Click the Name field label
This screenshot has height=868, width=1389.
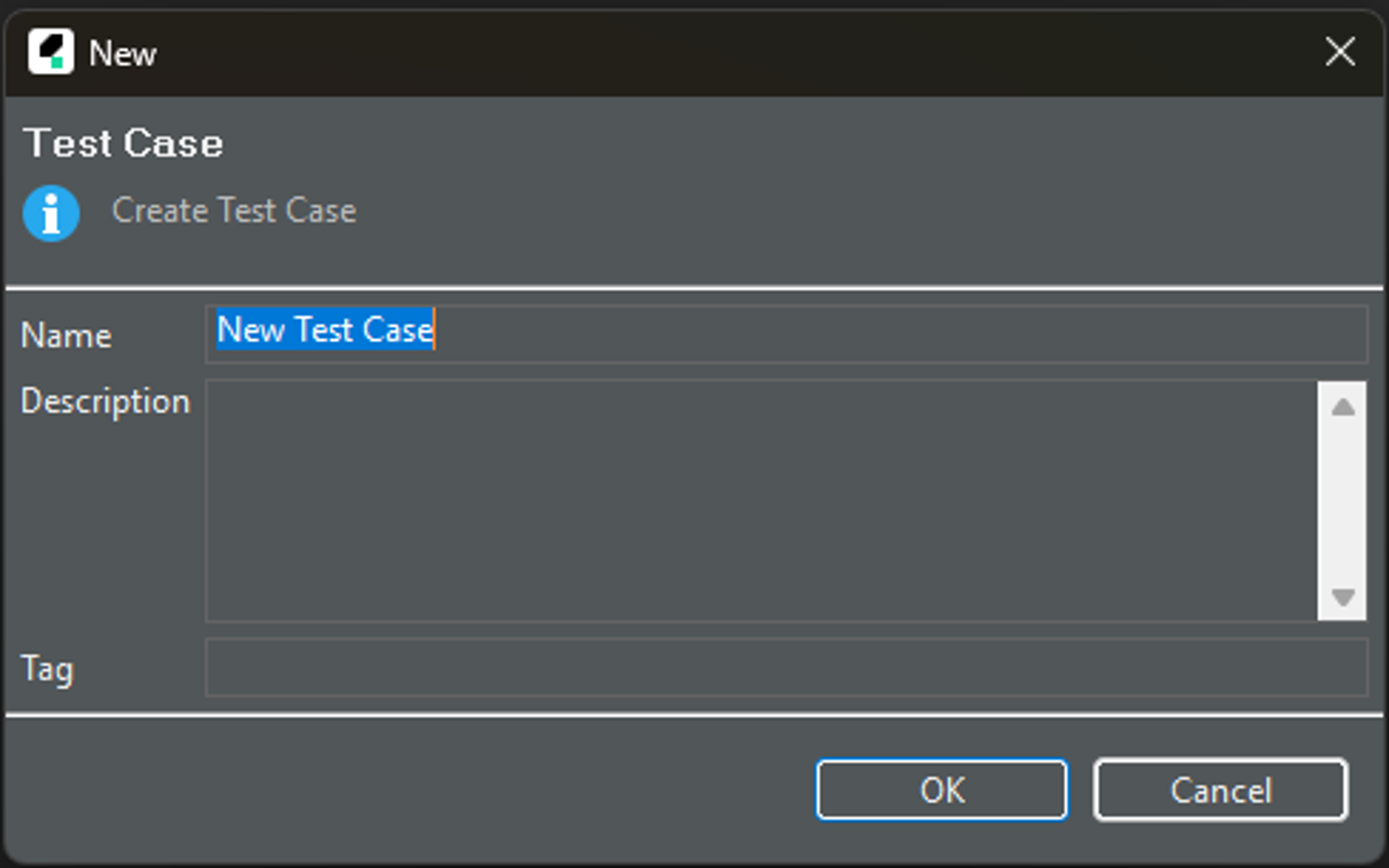click(66, 335)
